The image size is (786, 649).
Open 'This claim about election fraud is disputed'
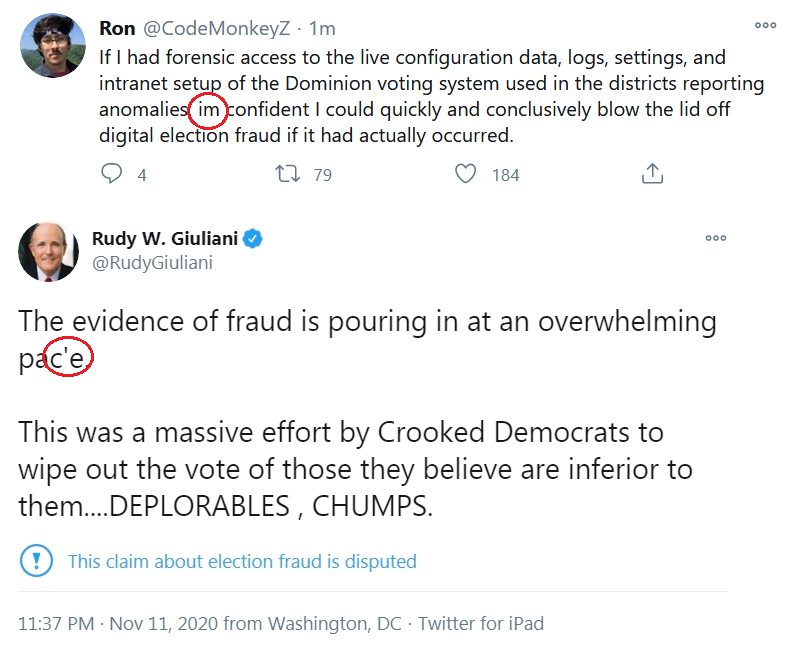pyautogui.click(x=242, y=561)
